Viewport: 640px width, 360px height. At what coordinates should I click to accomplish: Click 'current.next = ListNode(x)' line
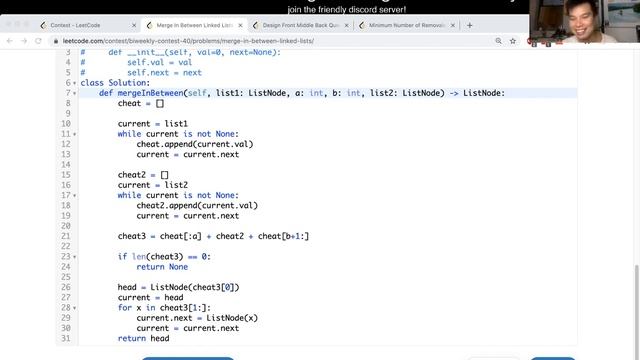coord(197,318)
